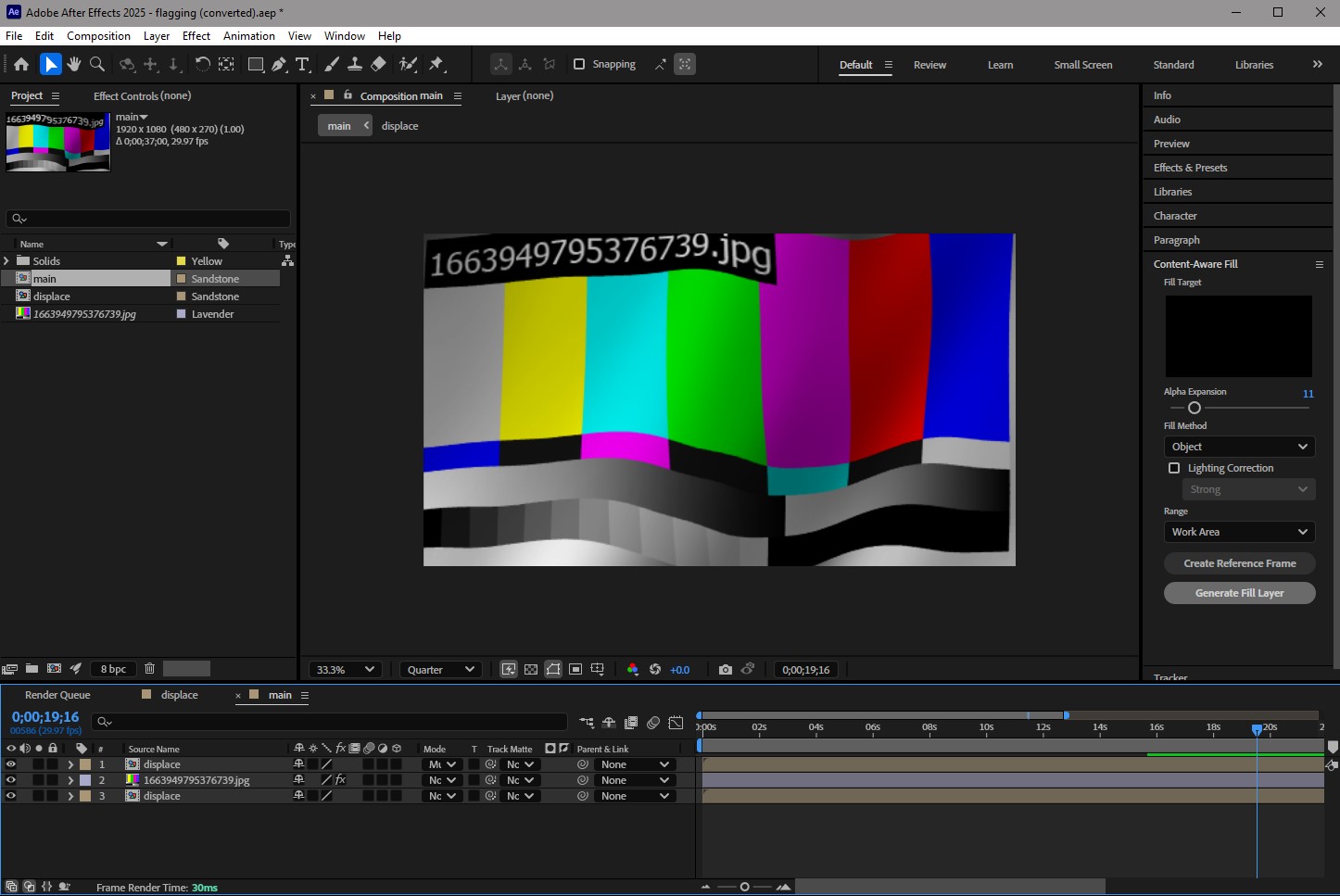Select the Hand tool
1340x896 pixels.
tap(73, 64)
